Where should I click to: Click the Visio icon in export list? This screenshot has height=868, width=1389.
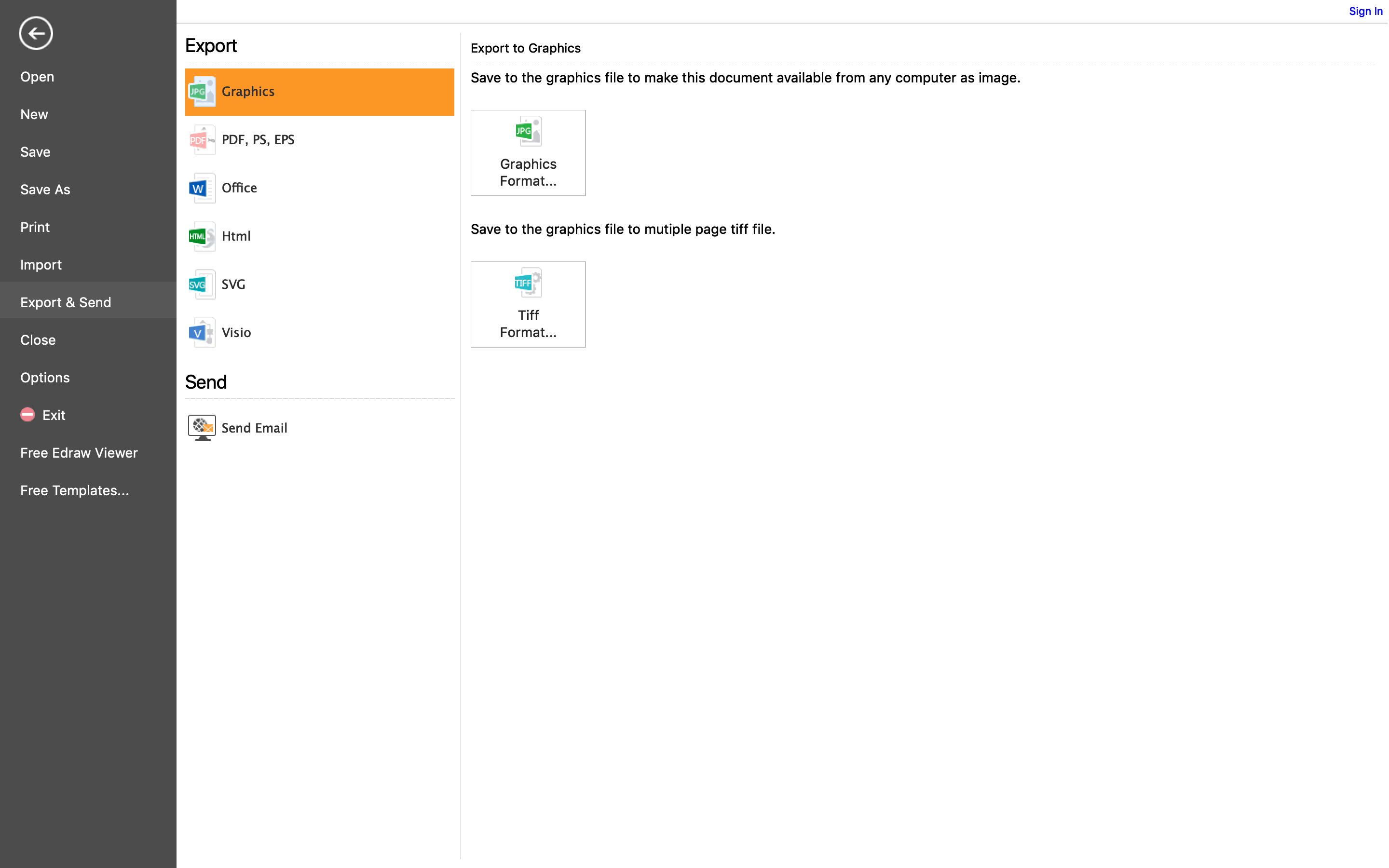coord(202,333)
